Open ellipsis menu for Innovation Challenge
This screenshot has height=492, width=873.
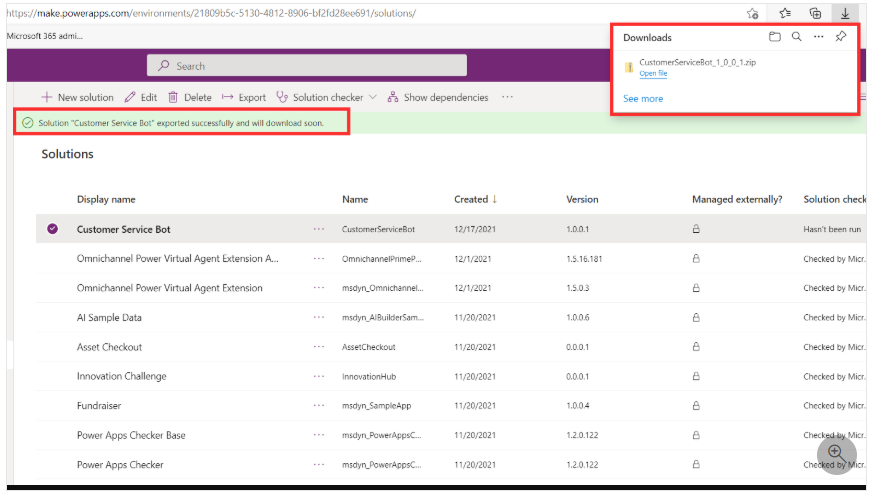coord(318,376)
